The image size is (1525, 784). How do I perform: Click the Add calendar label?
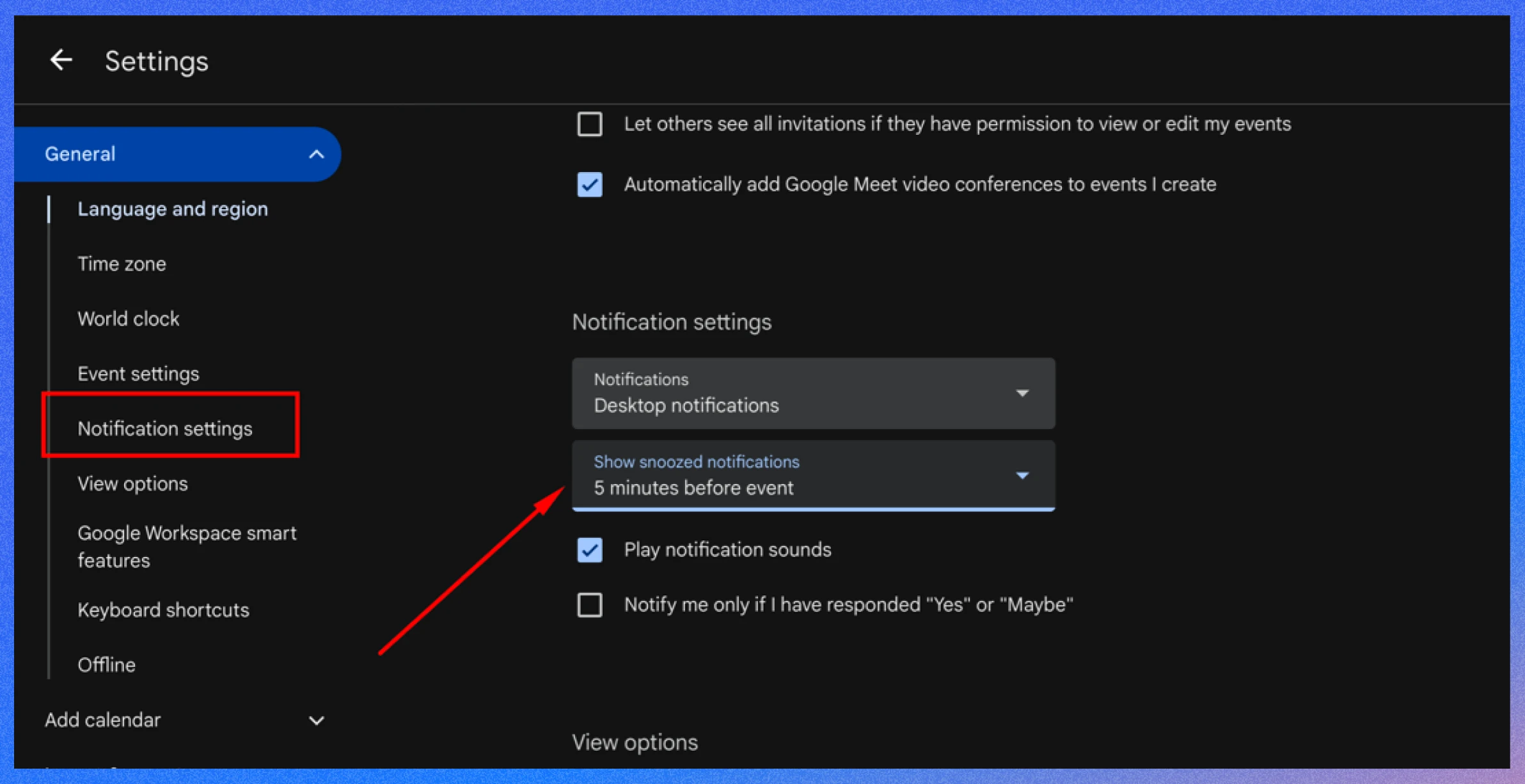pyautogui.click(x=102, y=720)
